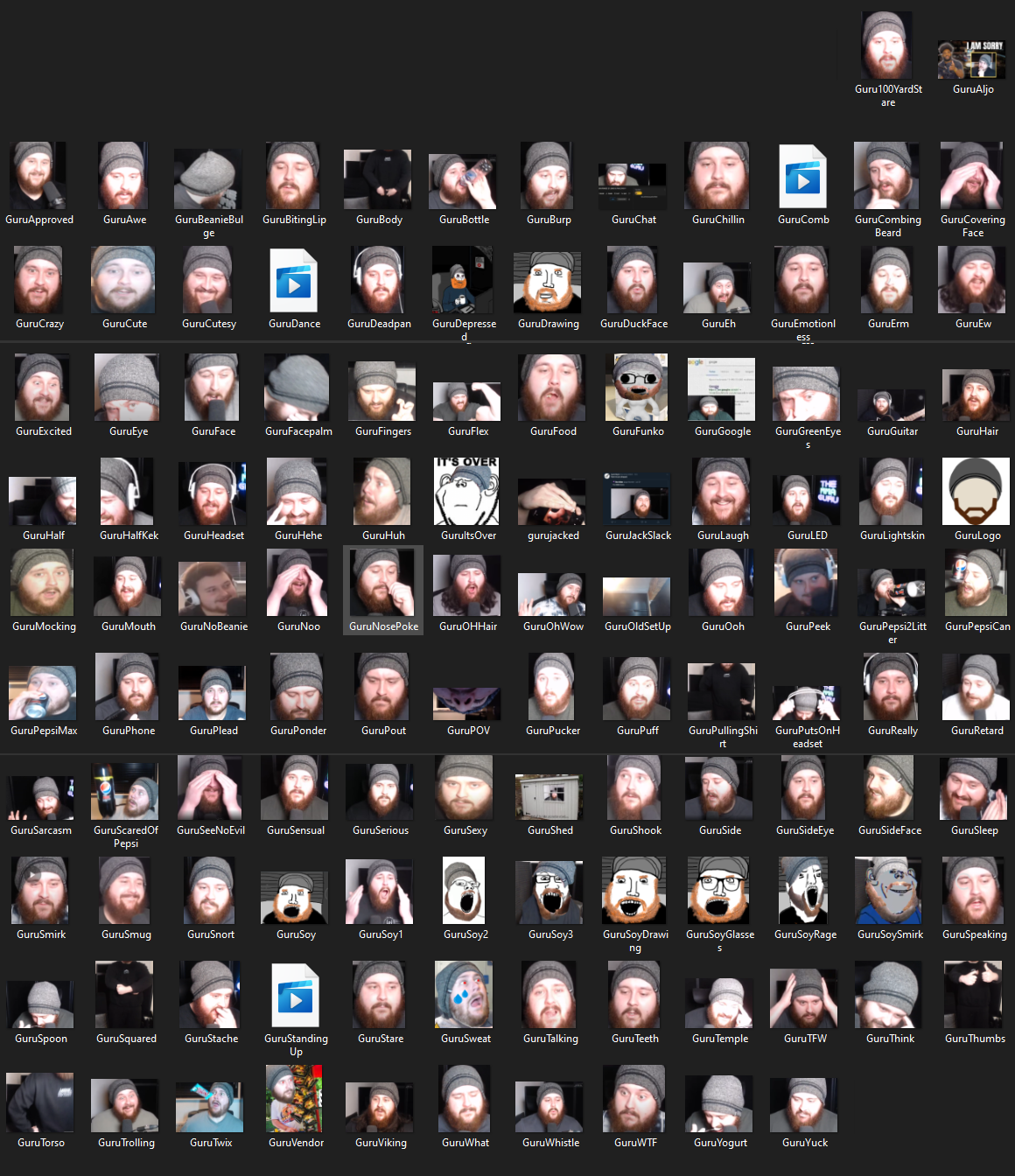
Task: Click the "GuruPepsiCan" file name
Action: coord(976,627)
